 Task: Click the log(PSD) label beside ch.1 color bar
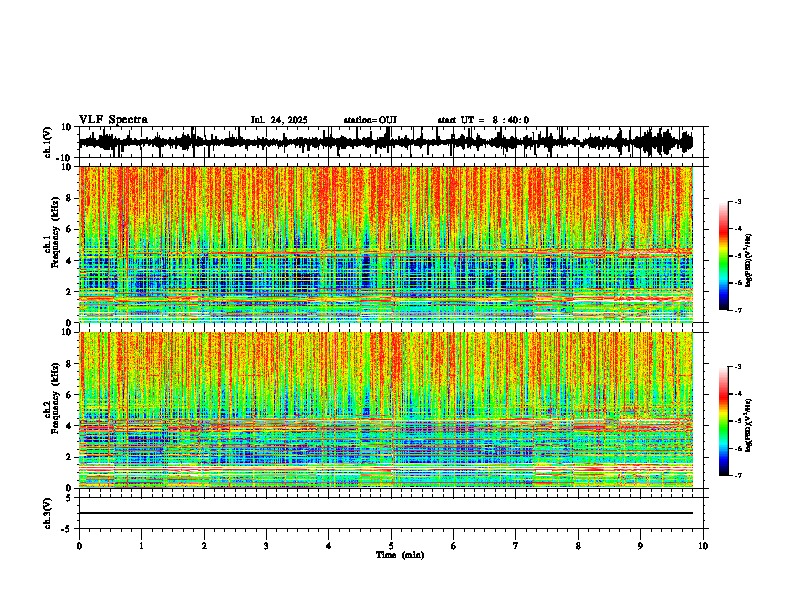coord(749,261)
